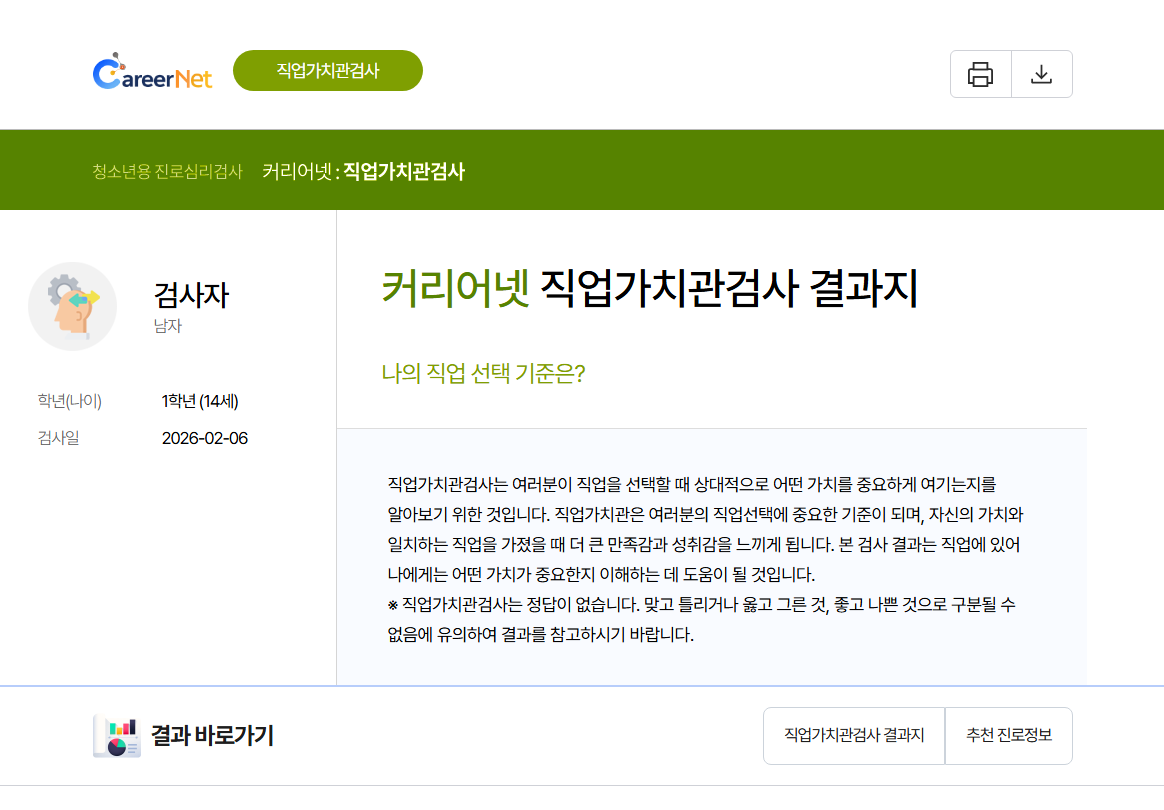The height and width of the screenshot is (810, 1164).
Task: Open the 직업가치관검사 결과지 tab
Action: pyautogui.click(x=854, y=735)
